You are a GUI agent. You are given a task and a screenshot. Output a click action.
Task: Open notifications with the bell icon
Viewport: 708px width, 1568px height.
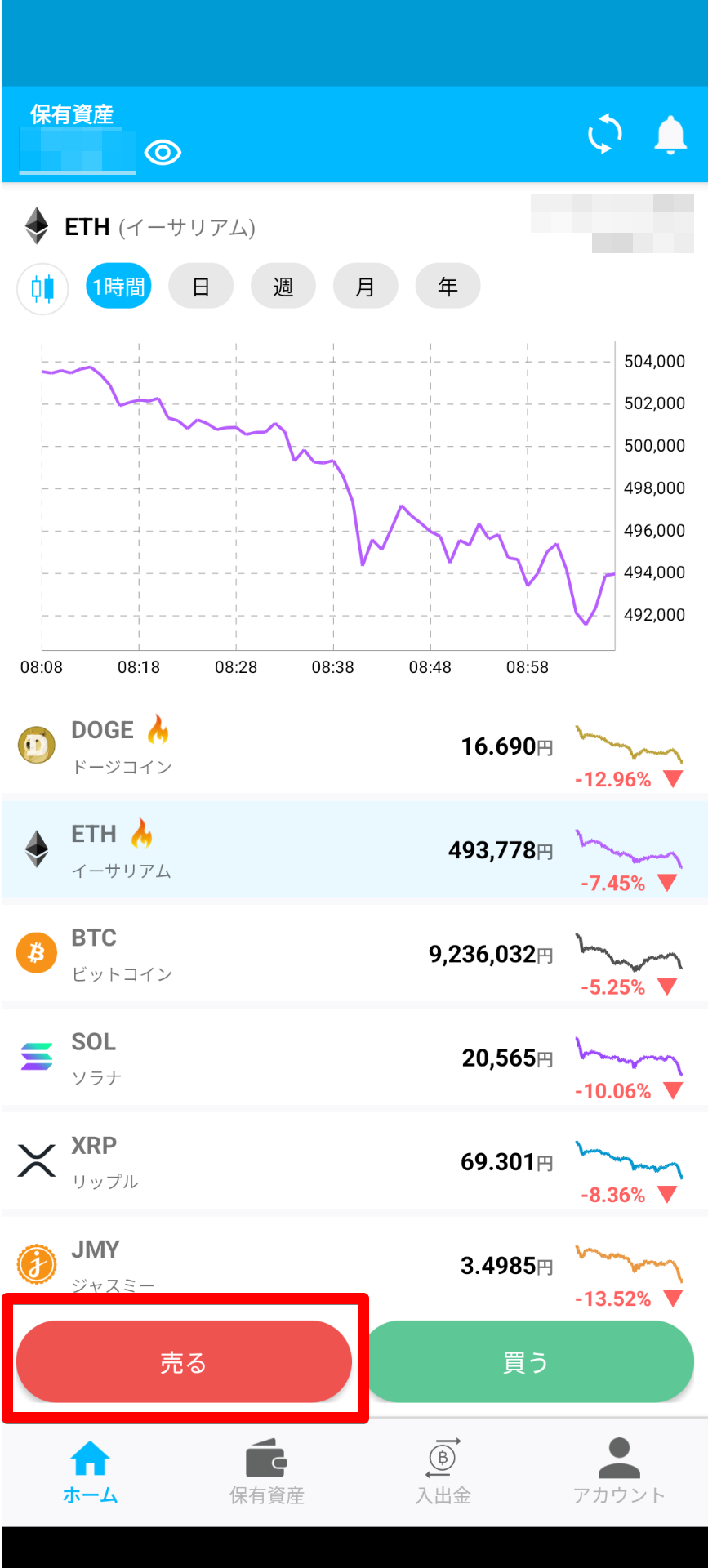click(670, 135)
